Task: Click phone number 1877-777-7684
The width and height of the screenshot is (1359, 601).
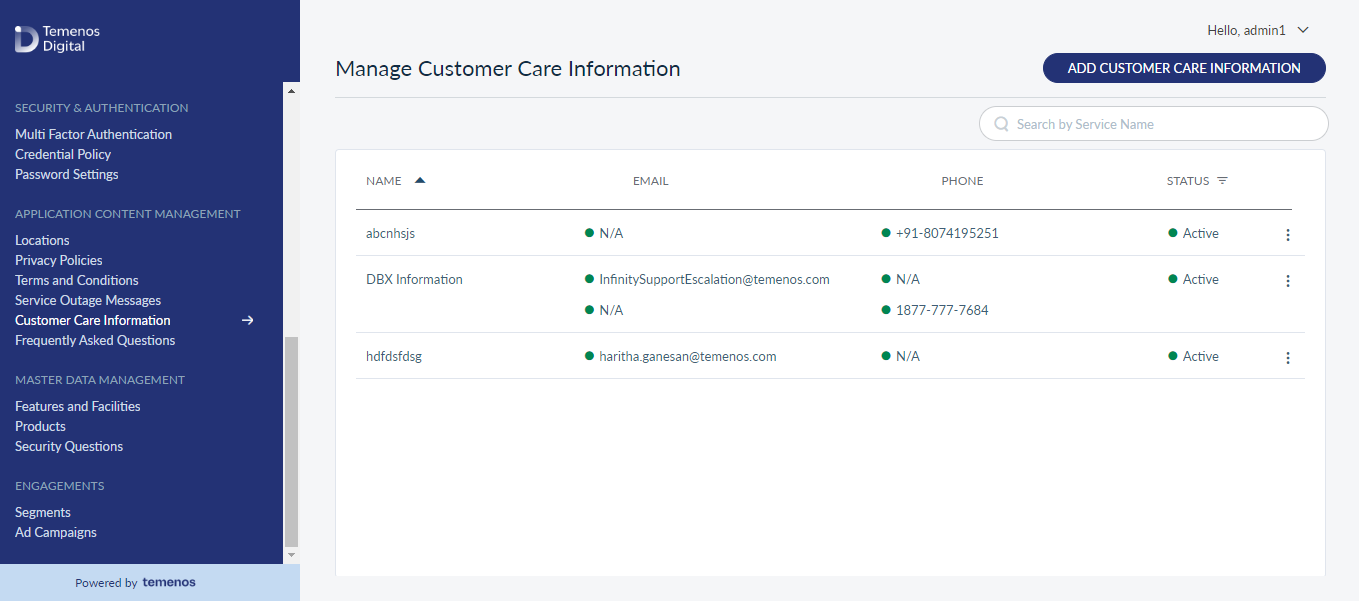Action: 942,310
